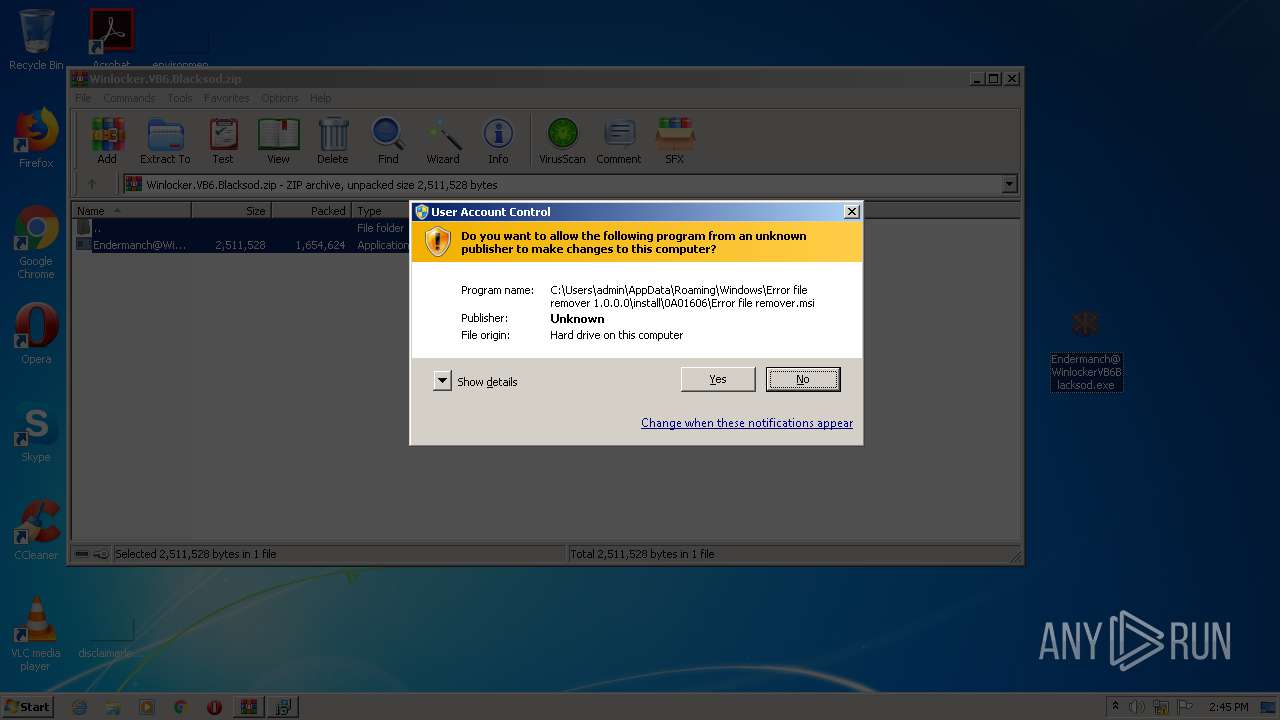Sort by Size column header

coord(231,211)
